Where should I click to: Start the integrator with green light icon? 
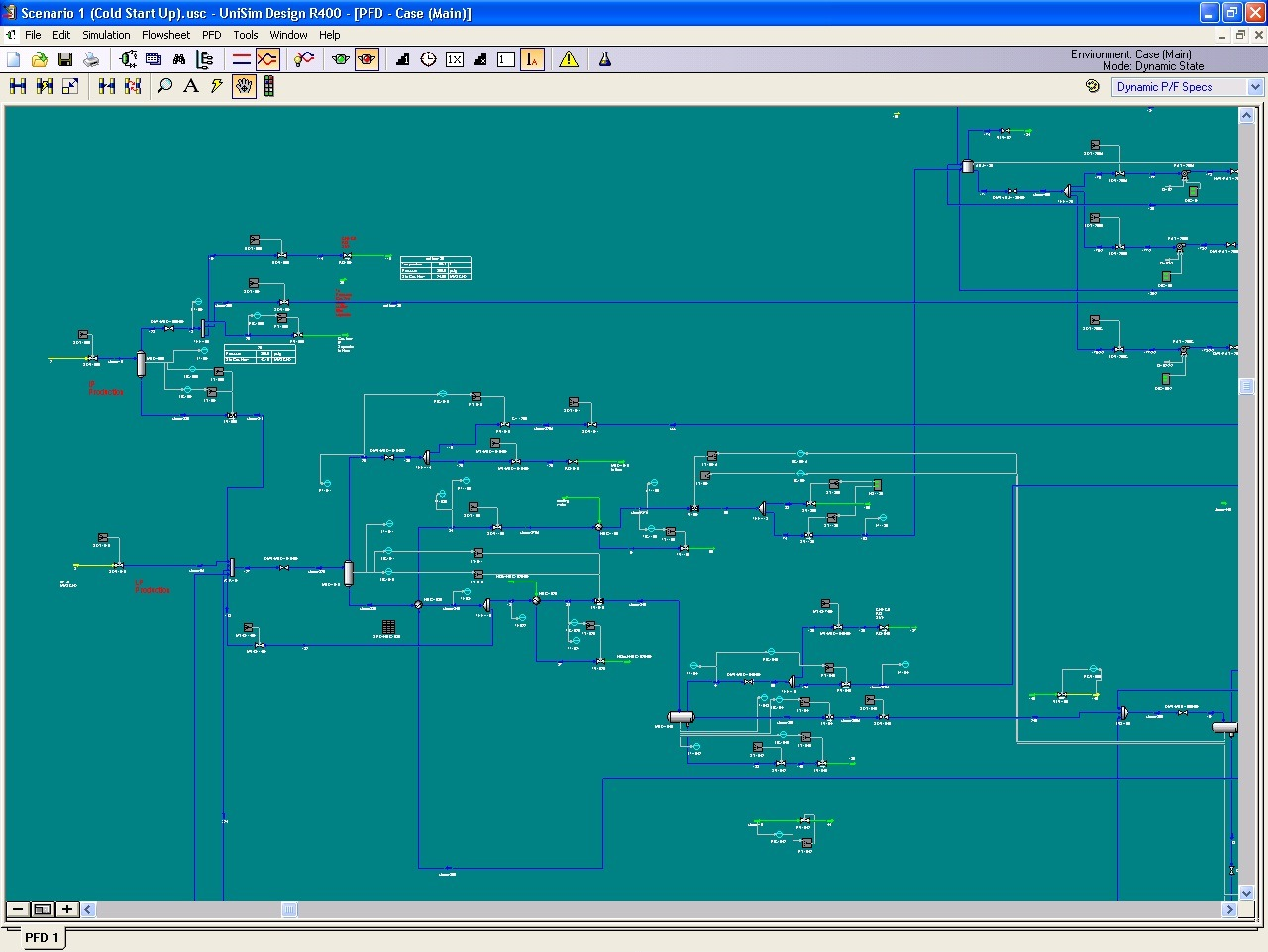(341, 59)
